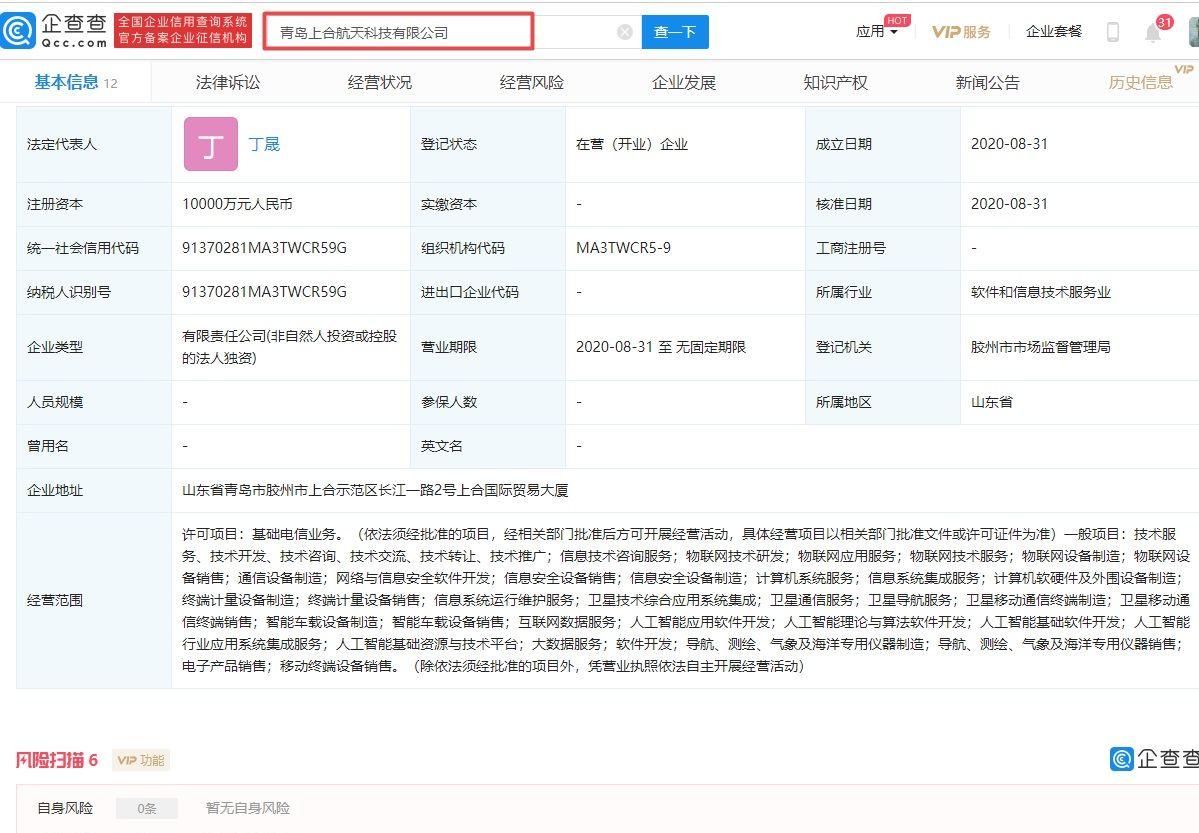
Task: Click the 查一下 search button
Action: (675, 31)
